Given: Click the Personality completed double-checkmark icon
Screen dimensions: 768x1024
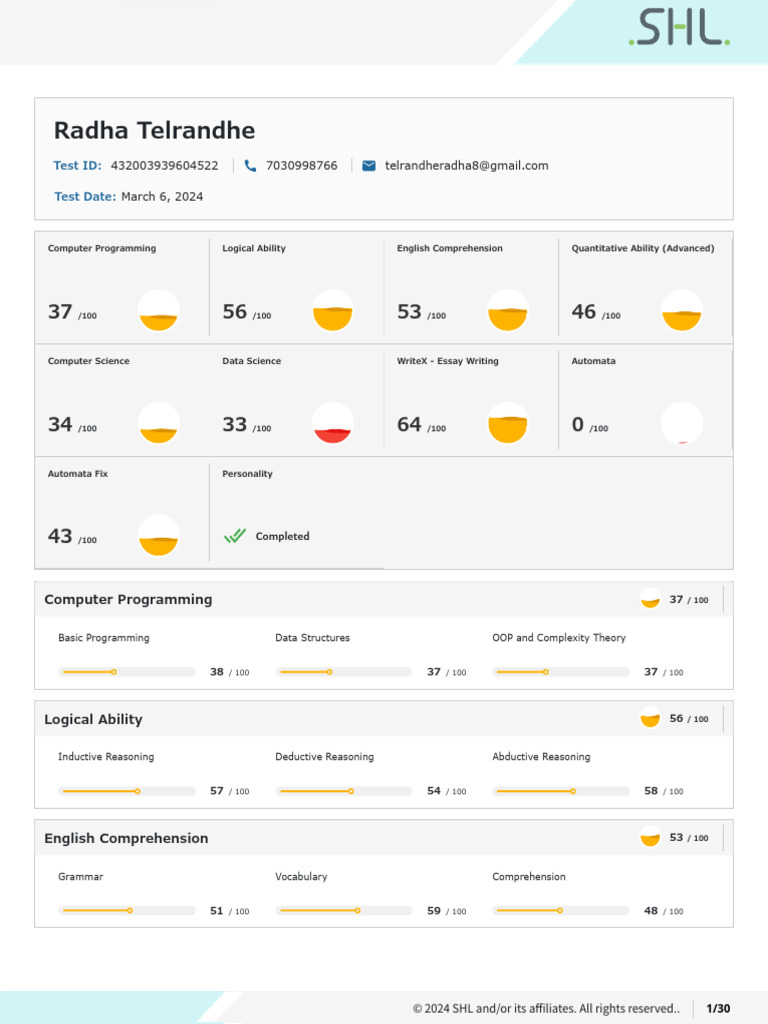Looking at the screenshot, I should [x=234, y=536].
